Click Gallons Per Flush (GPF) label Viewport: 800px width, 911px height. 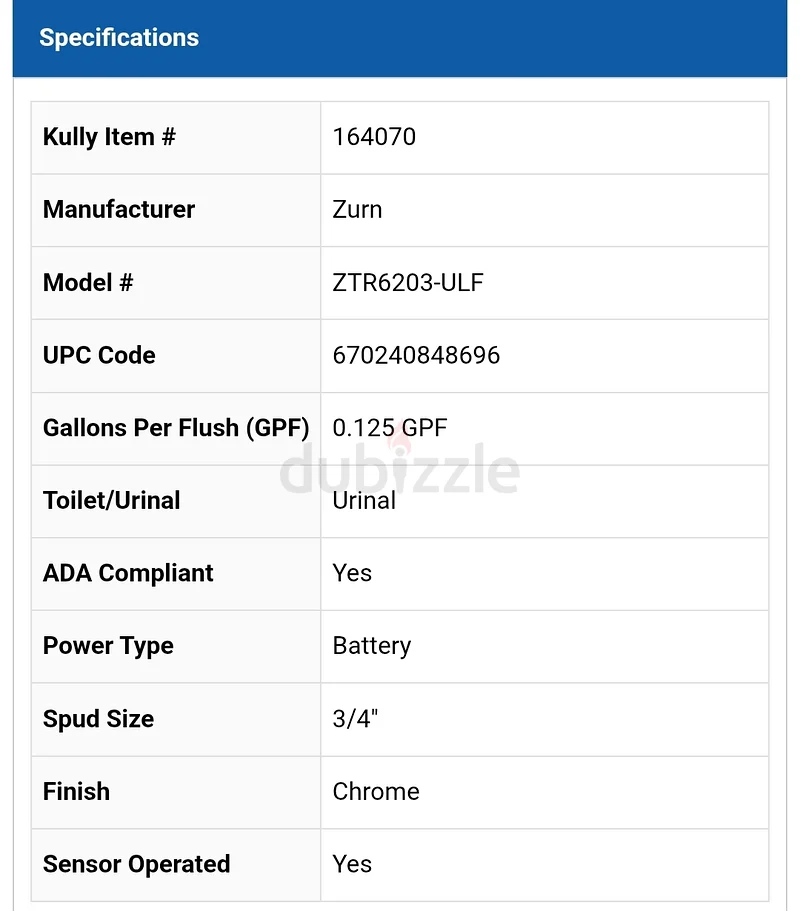[176, 428]
